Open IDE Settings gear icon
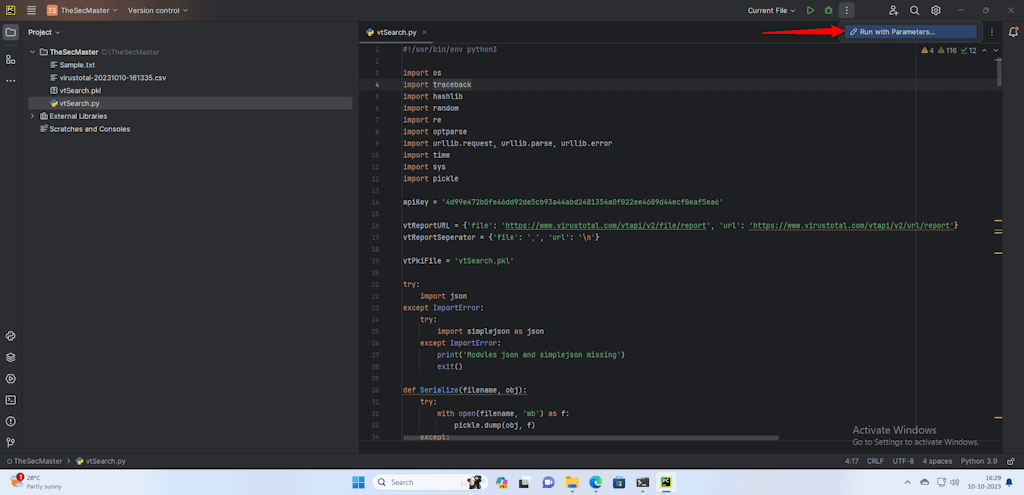 pyautogui.click(x=936, y=10)
